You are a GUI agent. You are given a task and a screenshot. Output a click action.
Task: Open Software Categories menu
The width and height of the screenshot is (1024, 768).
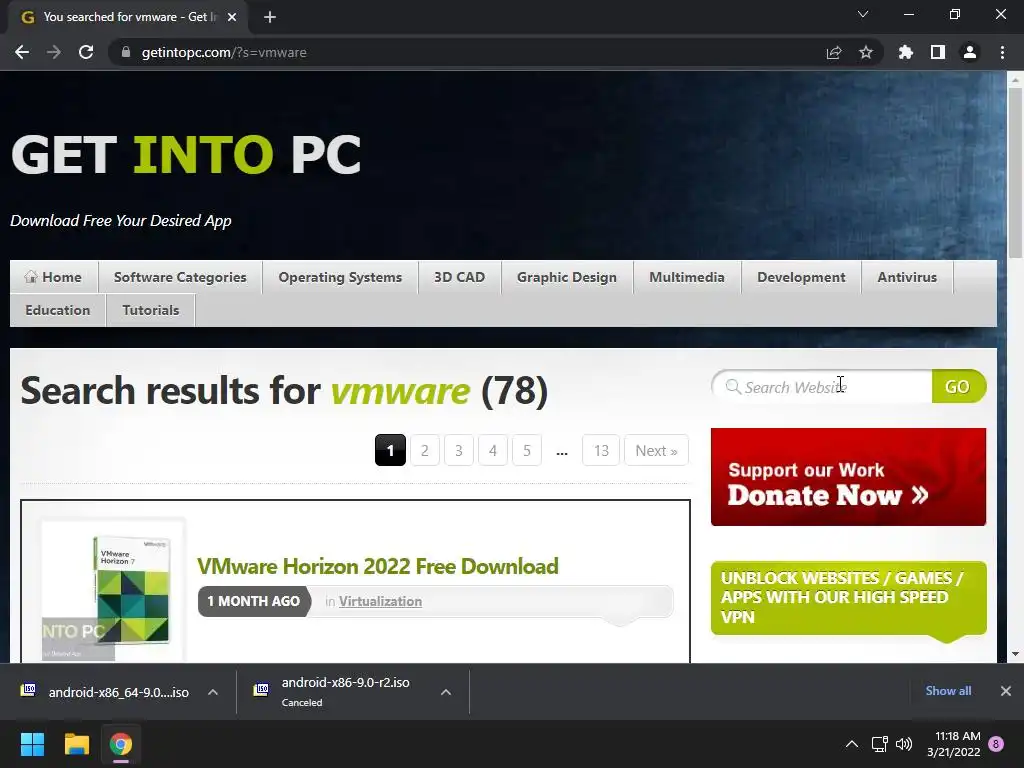click(x=180, y=277)
